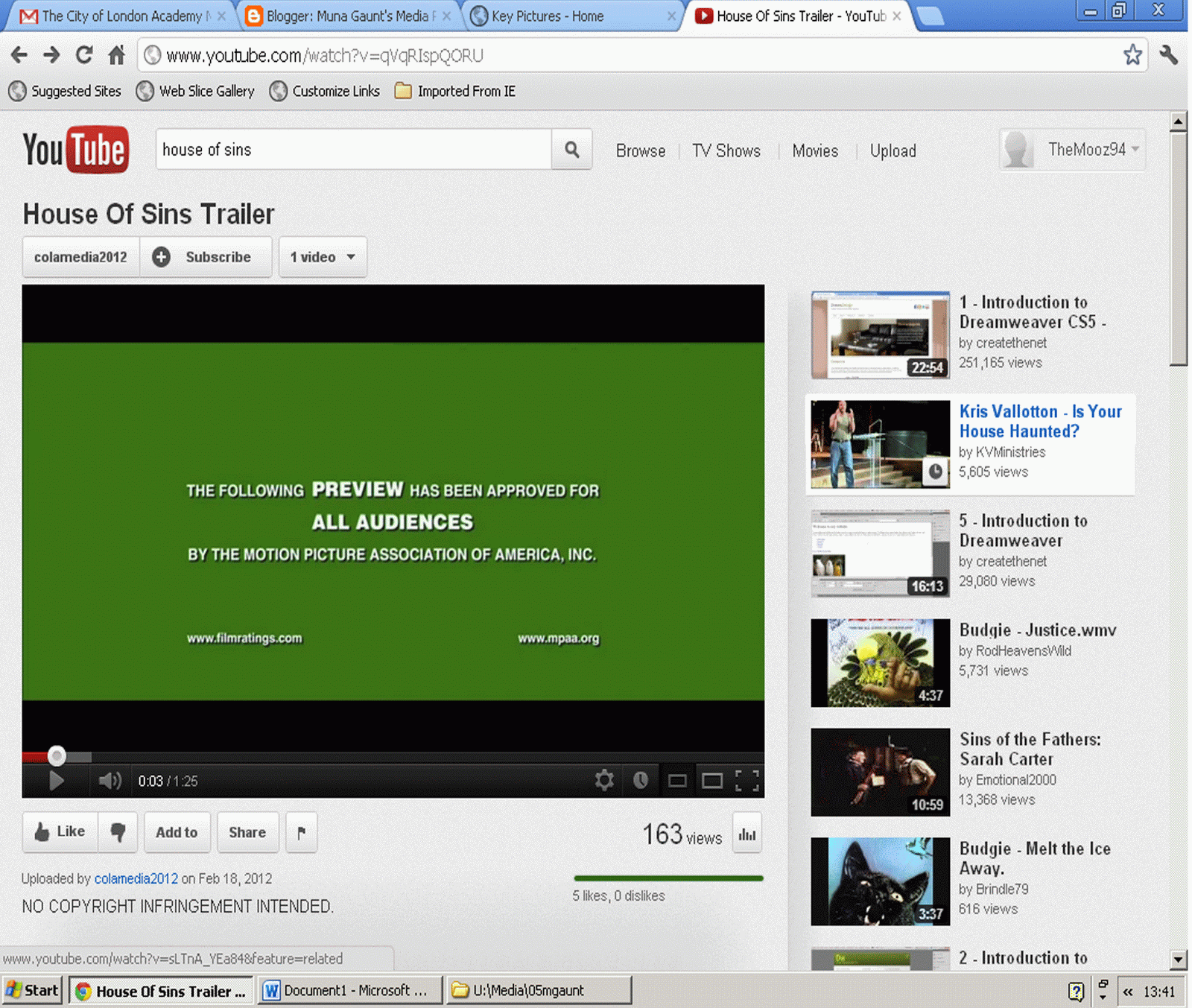
Task: Click the help question mark tray icon
Action: [1076, 991]
